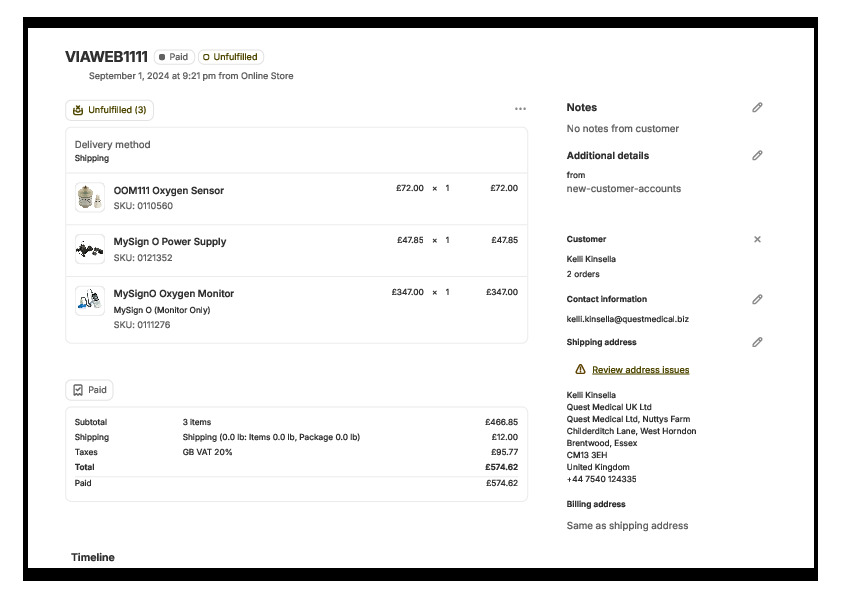
Task: Click the kelli.kinsella@questmedical.biz email
Action: point(627,319)
